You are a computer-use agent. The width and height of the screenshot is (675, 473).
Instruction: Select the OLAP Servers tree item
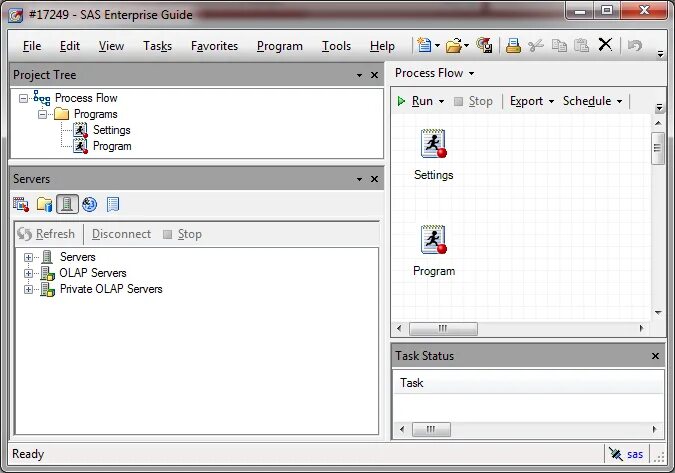click(x=93, y=273)
